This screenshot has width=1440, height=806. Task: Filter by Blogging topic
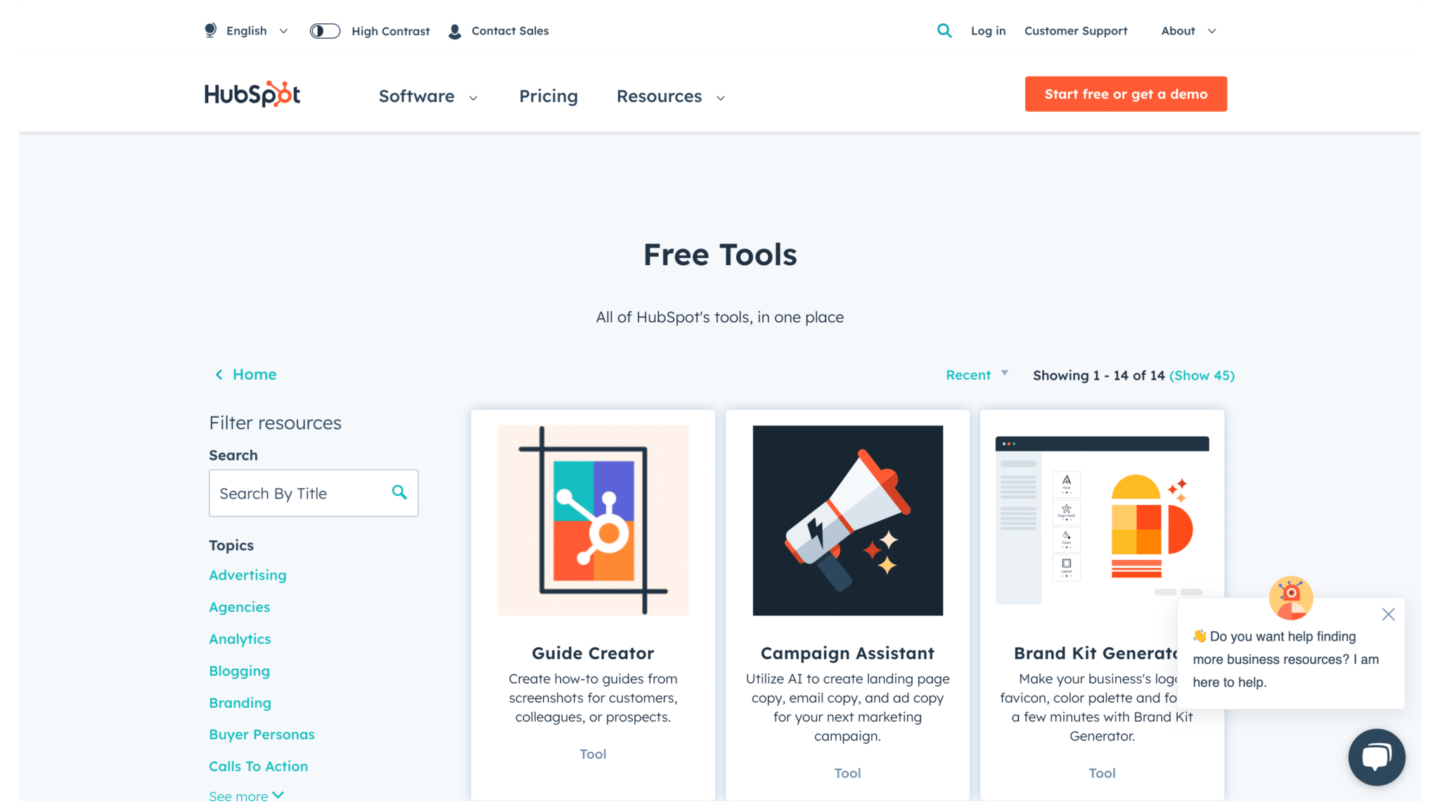tap(240, 671)
